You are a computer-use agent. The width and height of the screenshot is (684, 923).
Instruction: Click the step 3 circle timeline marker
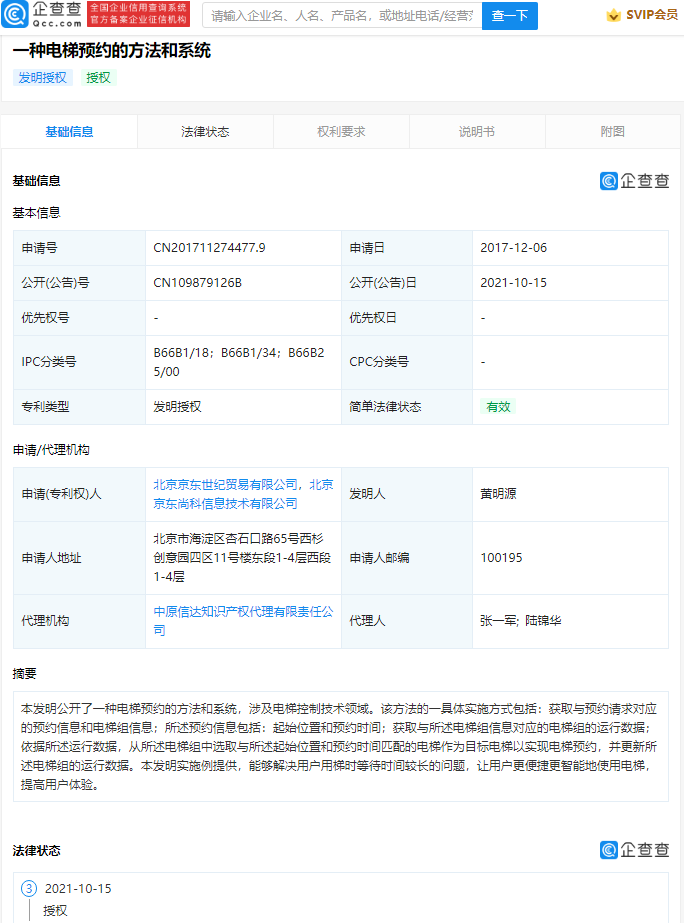[x=29, y=888]
